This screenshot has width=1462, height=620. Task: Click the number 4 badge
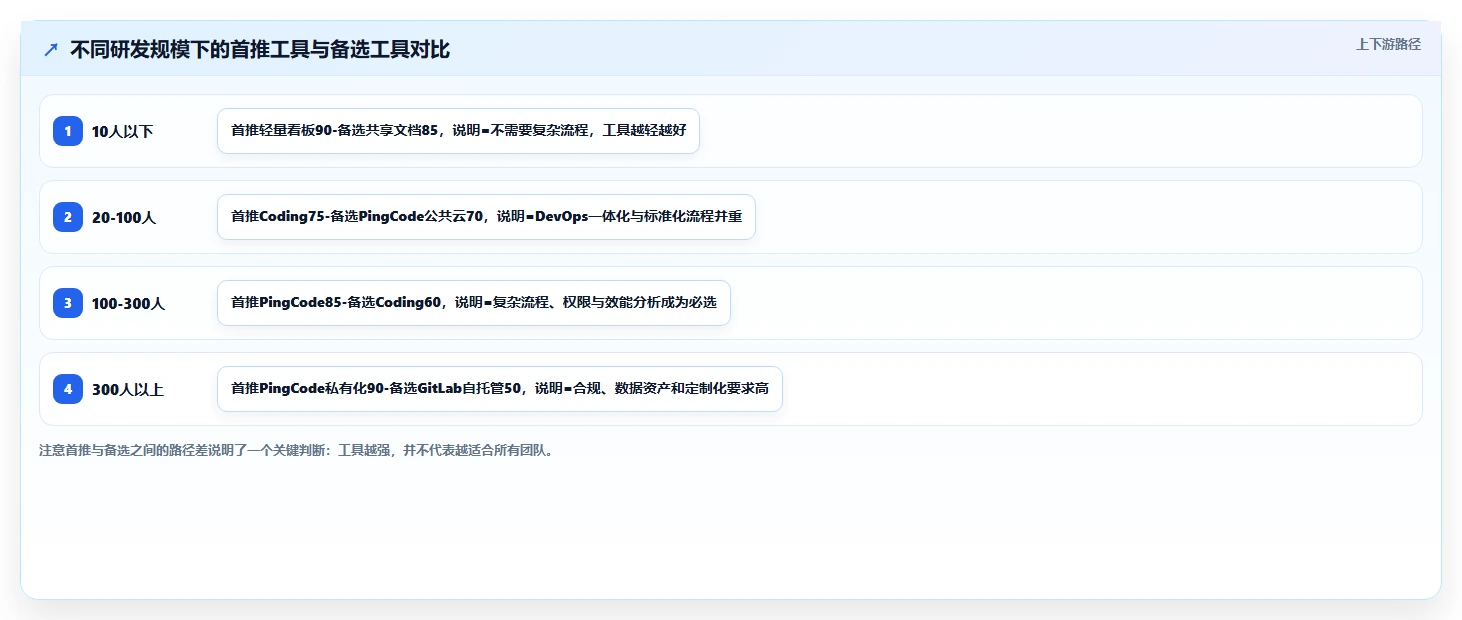click(x=68, y=388)
